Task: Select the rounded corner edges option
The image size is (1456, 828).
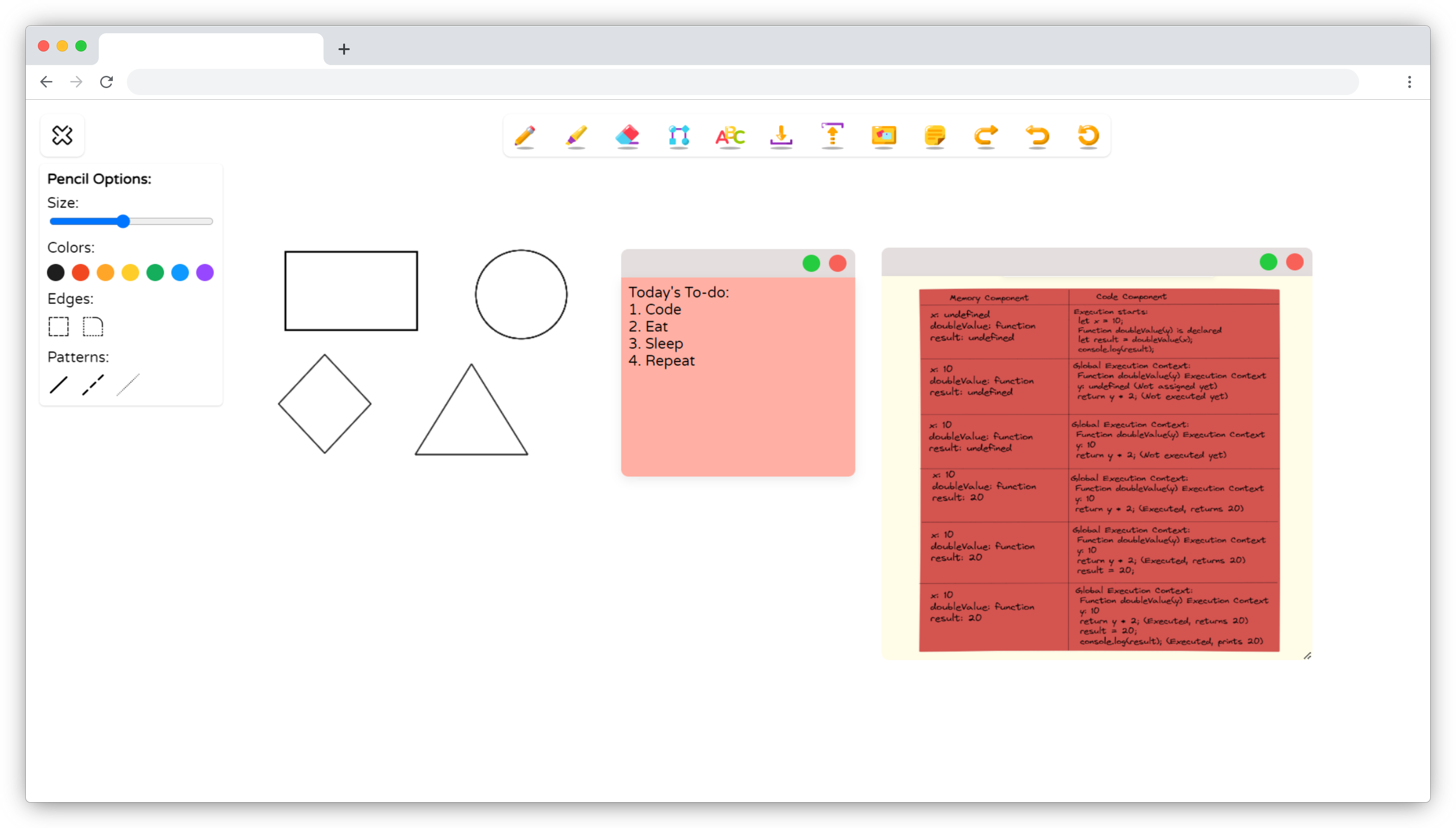Action: pyautogui.click(x=93, y=326)
